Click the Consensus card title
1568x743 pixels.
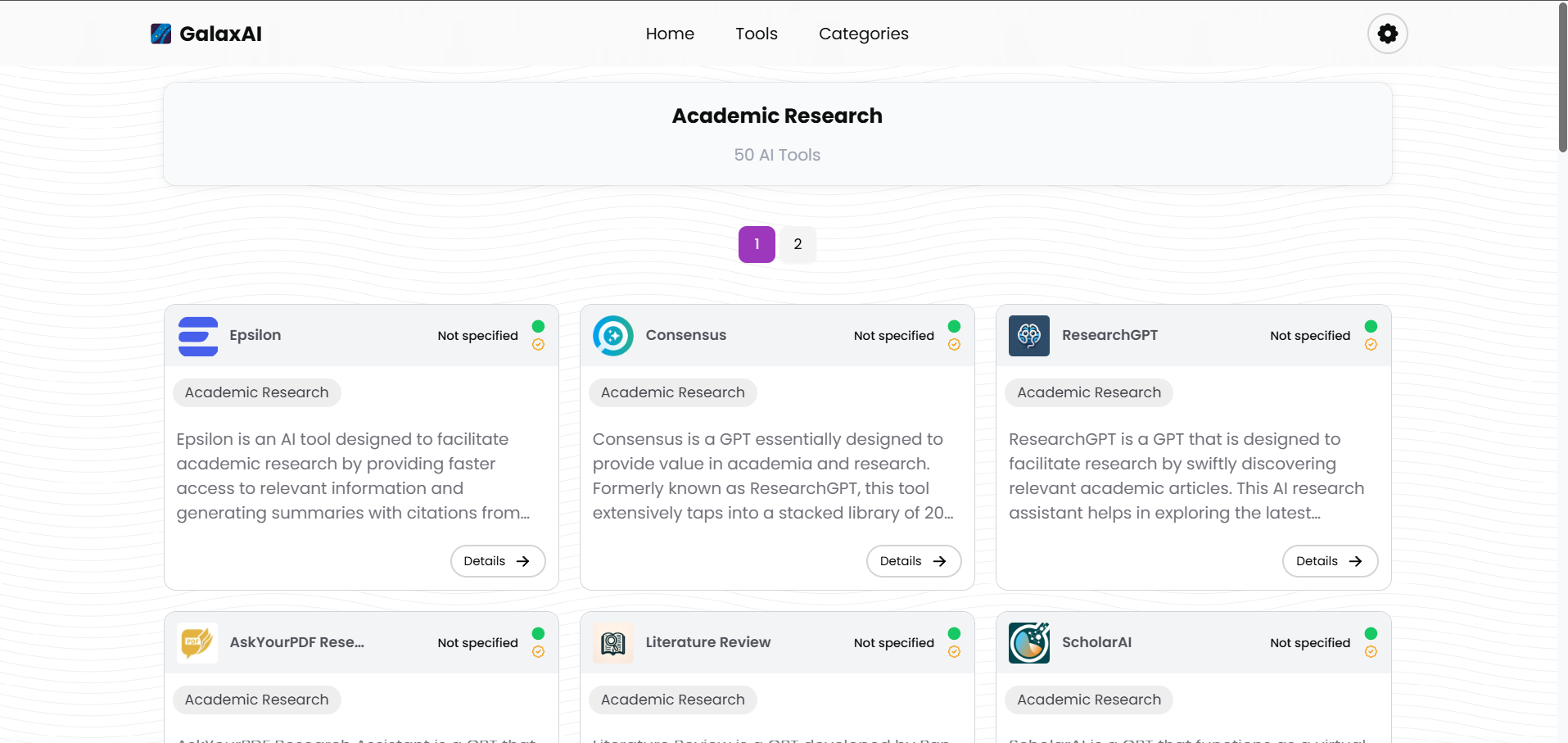pyautogui.click(x=686, y=335)
